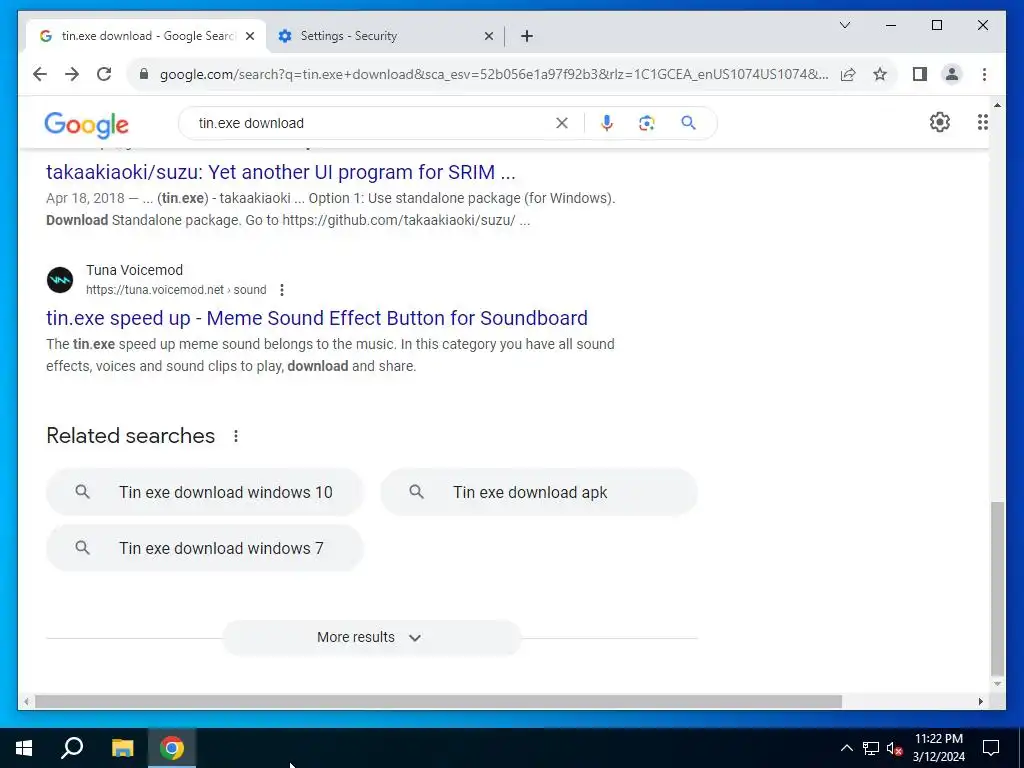The height and width of the screenshot is (768, 1024).
Task: View site information lock icon
Action: click(x=144, y=74)
